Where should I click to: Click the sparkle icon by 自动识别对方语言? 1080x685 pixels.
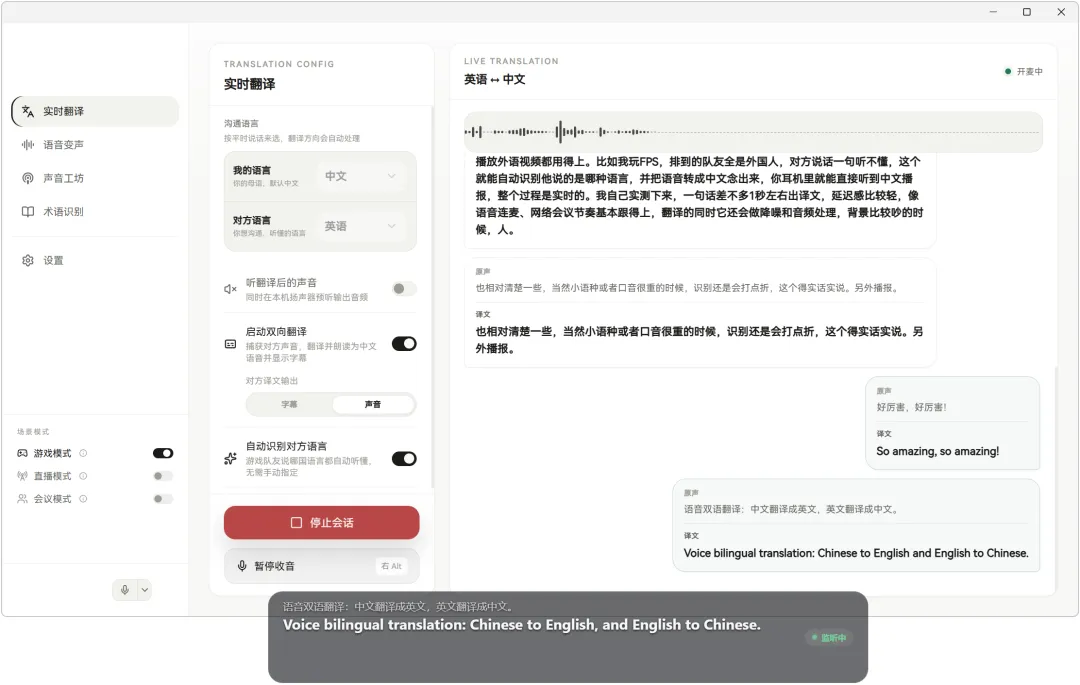(x=230, y=459)
